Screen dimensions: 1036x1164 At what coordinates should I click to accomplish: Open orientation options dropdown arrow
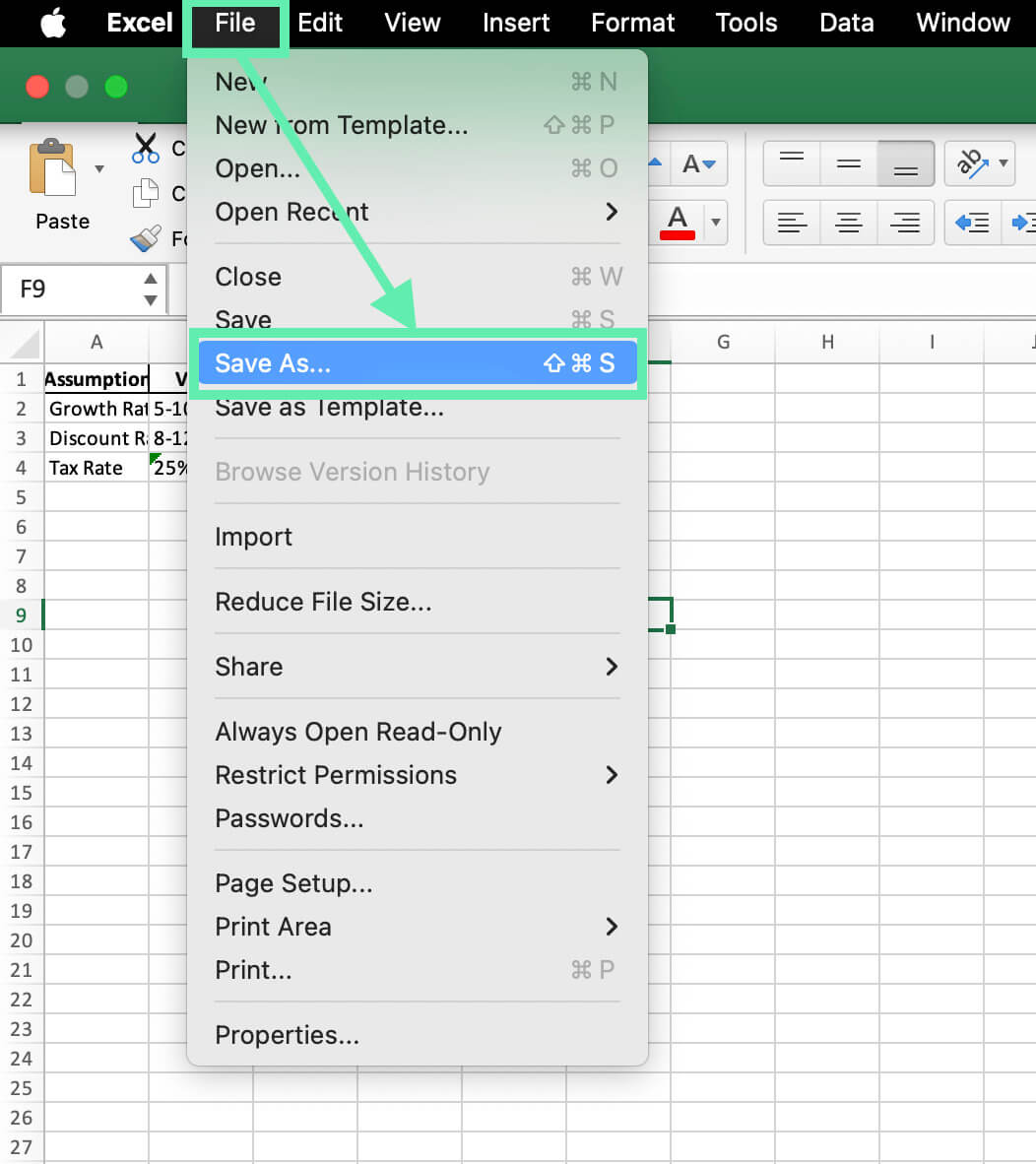1004,162
